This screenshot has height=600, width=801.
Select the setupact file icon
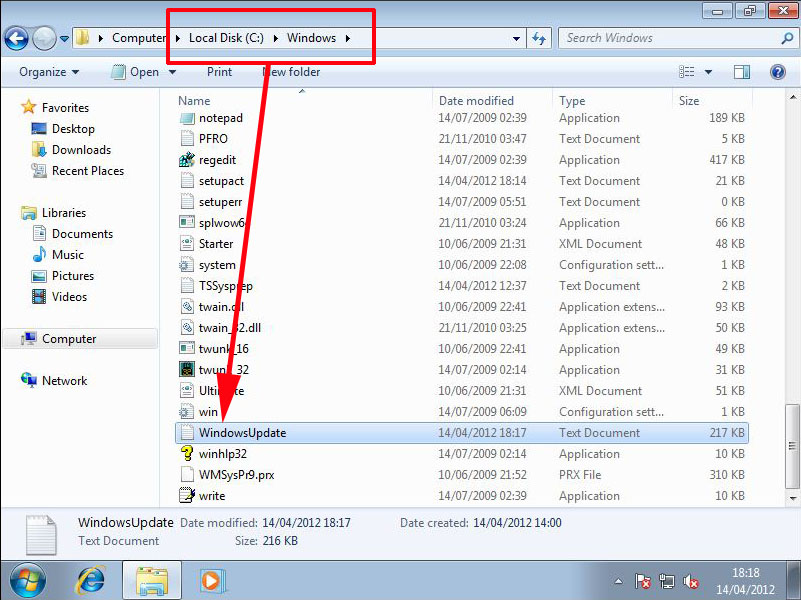tap(187, 181)
